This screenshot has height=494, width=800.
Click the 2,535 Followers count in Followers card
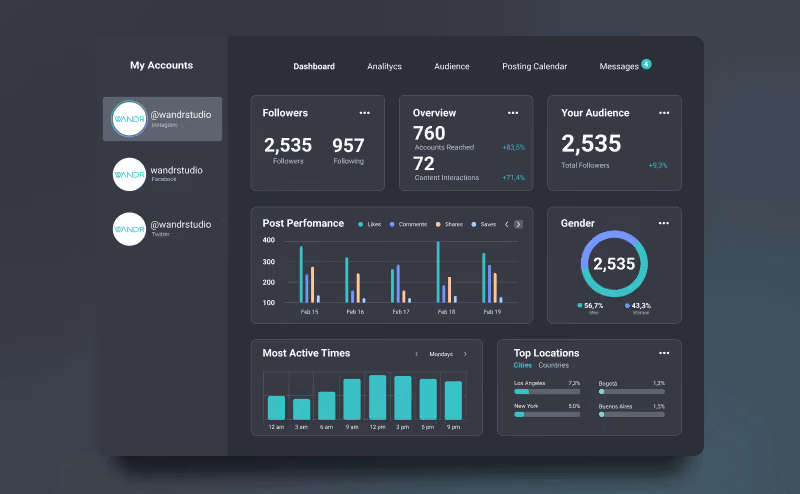[288, 145]
